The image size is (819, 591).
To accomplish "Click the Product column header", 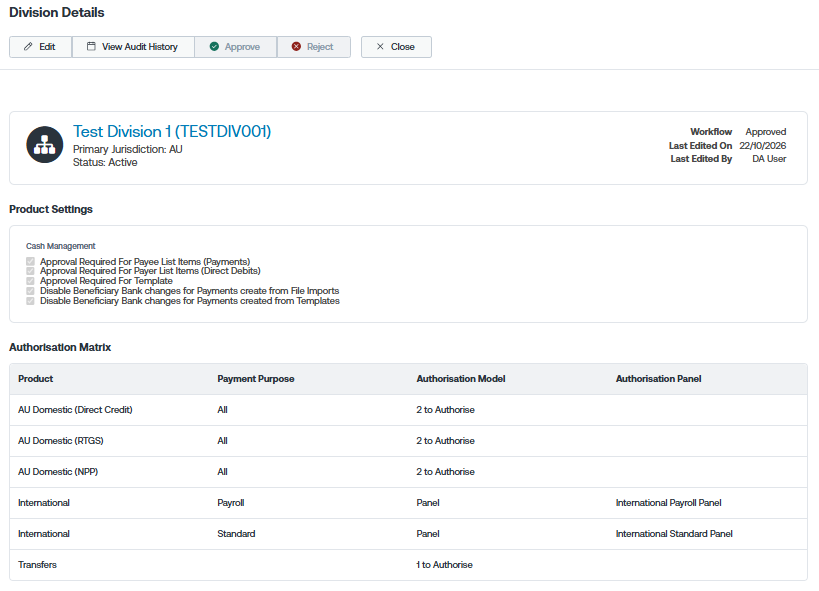I will [x=36, y=379].
